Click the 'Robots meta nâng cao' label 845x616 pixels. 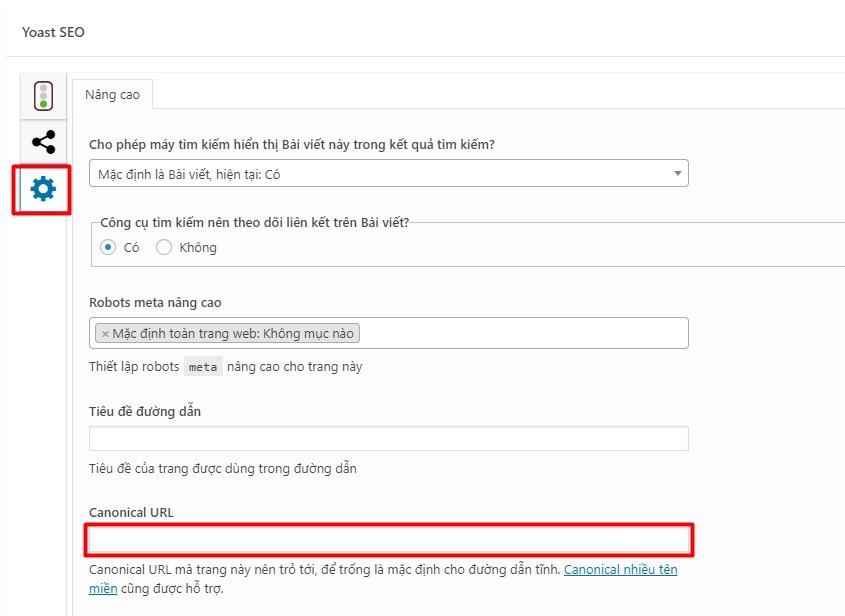point(155,302)
